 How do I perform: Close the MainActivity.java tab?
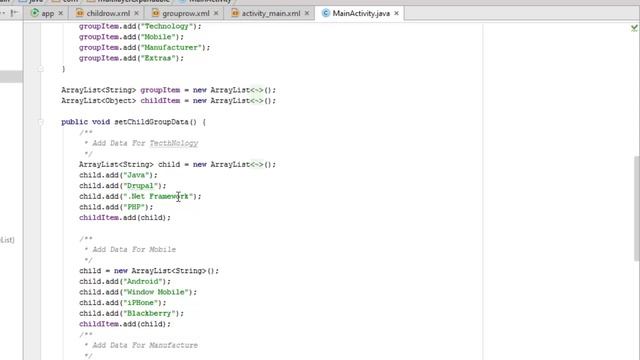(x=396, y=13)
